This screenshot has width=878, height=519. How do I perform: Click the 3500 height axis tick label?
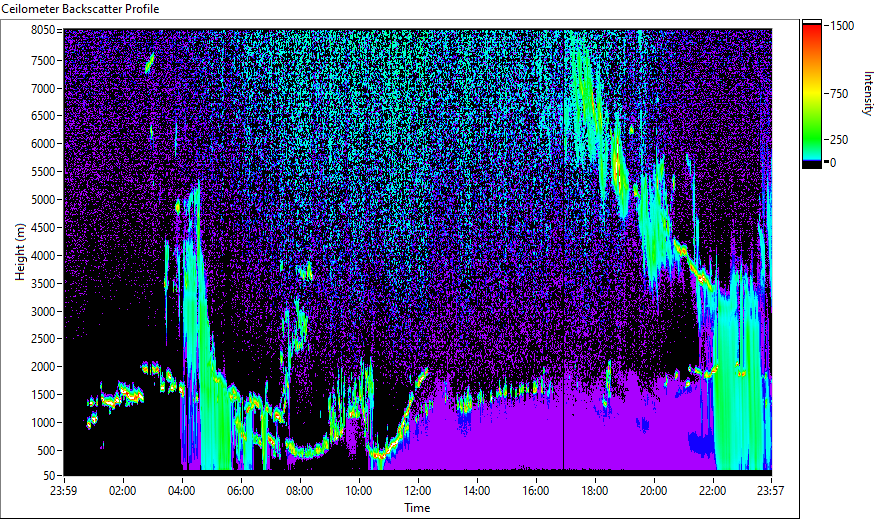tap(43, 283)
